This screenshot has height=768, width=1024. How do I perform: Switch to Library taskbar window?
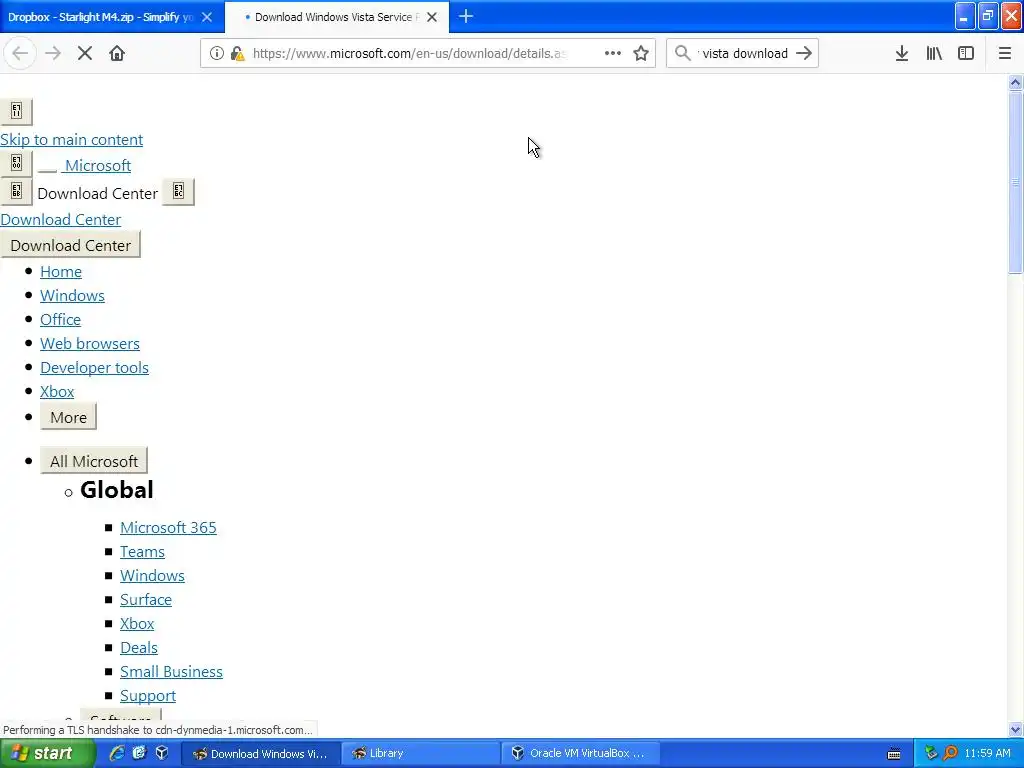point(420,754)
